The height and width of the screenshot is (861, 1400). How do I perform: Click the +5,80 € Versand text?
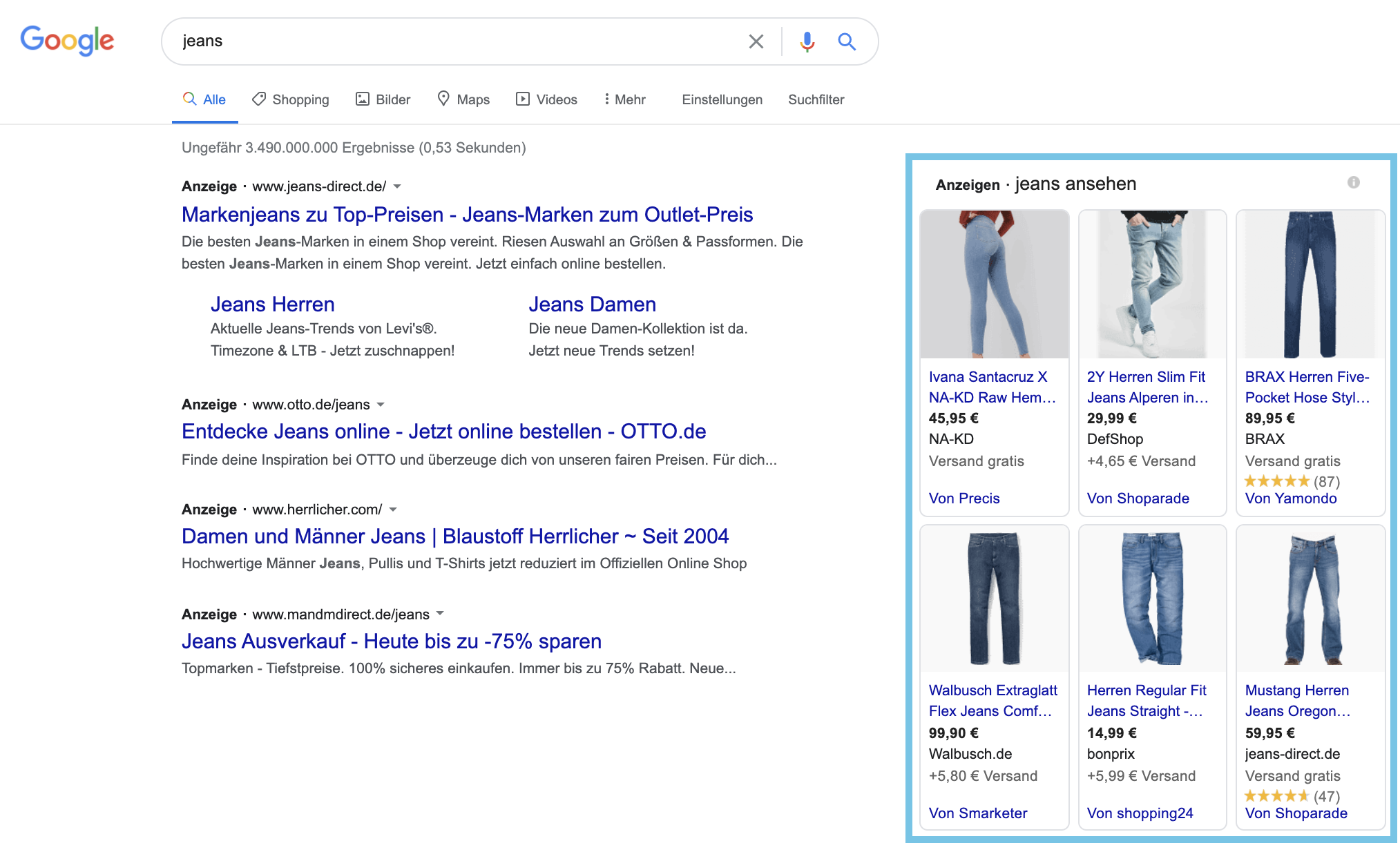[x=983, y=776]
